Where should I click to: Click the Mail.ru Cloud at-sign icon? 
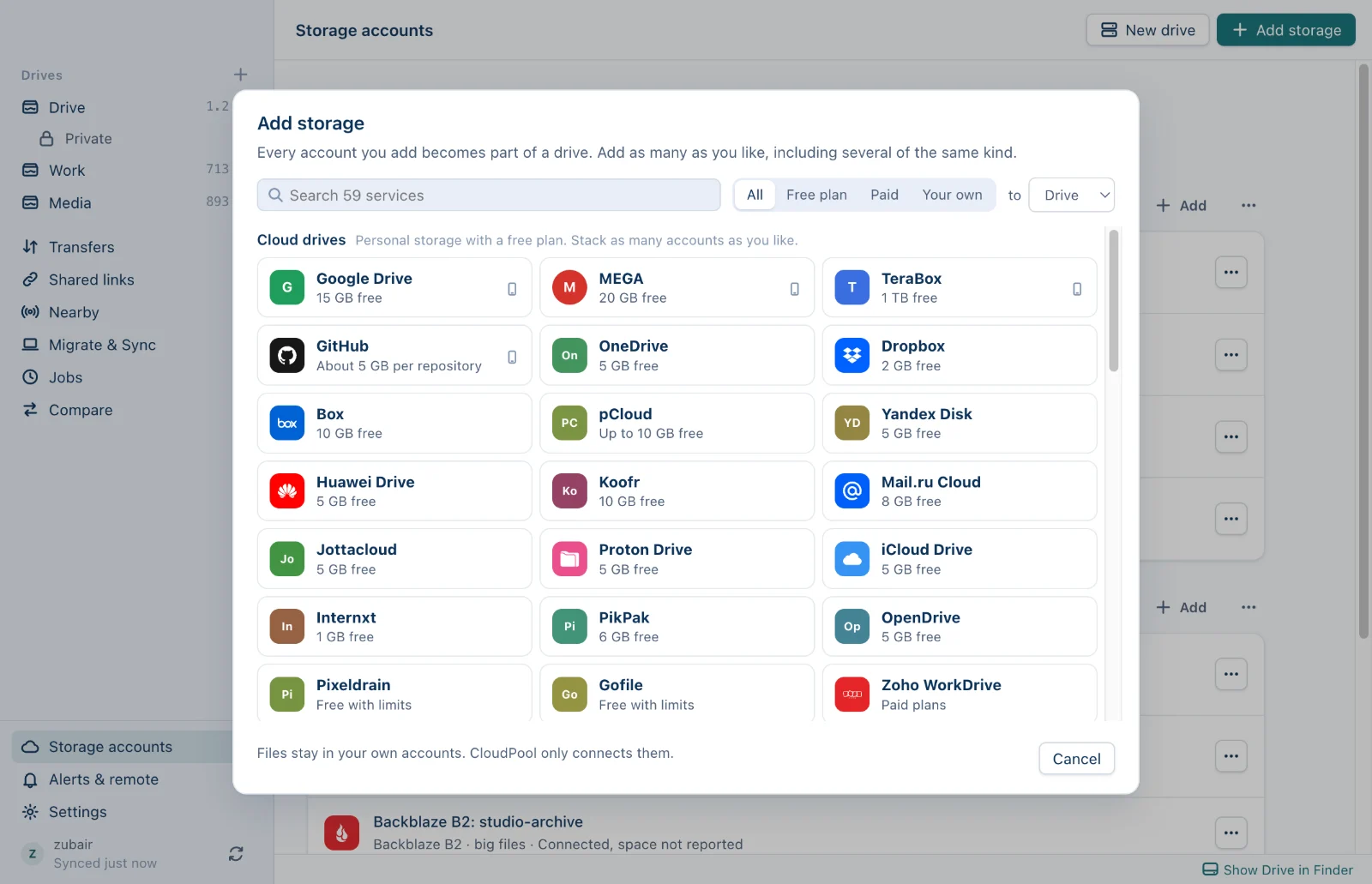coord(851,491)
